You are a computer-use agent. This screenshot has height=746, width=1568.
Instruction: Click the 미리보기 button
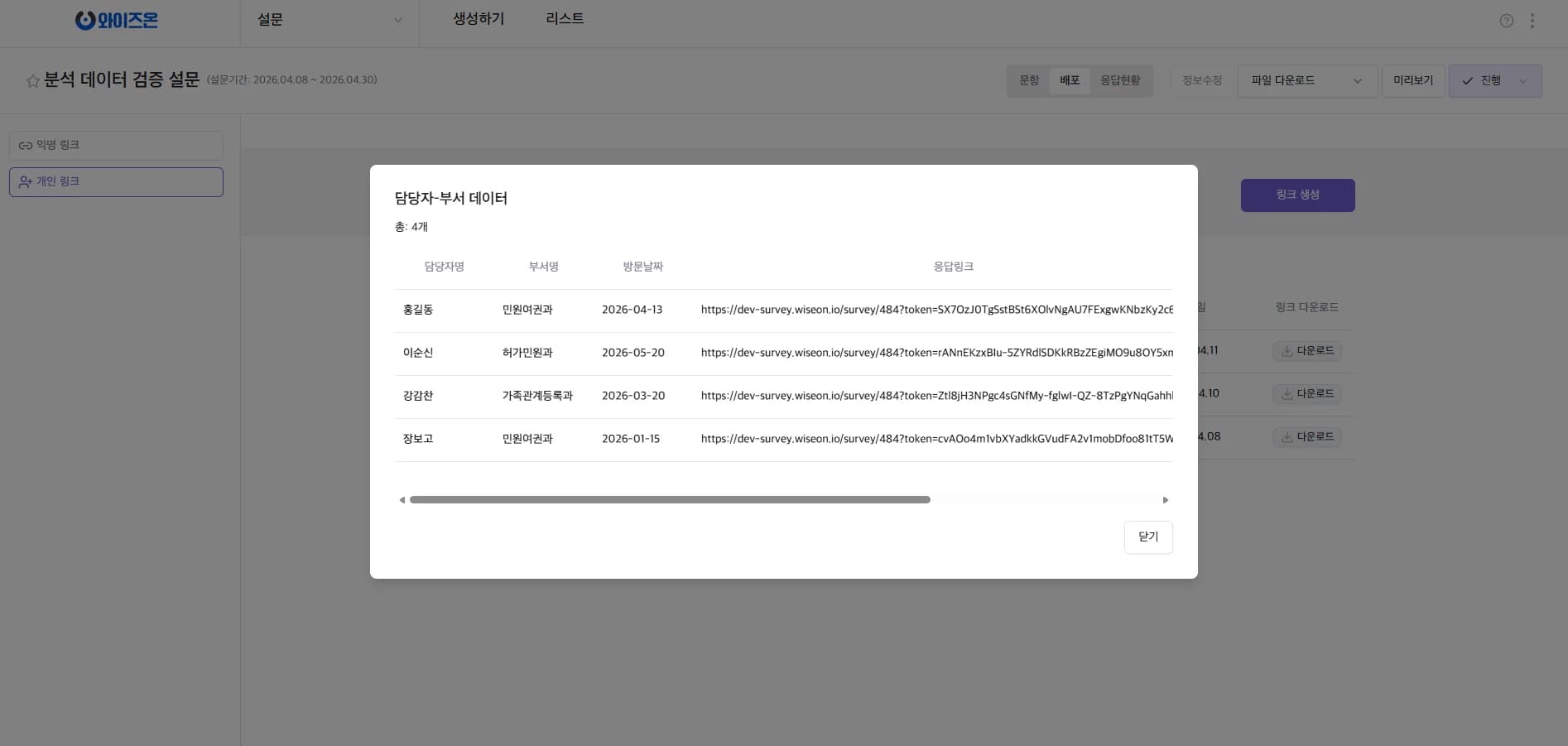tap(1413, 80)
